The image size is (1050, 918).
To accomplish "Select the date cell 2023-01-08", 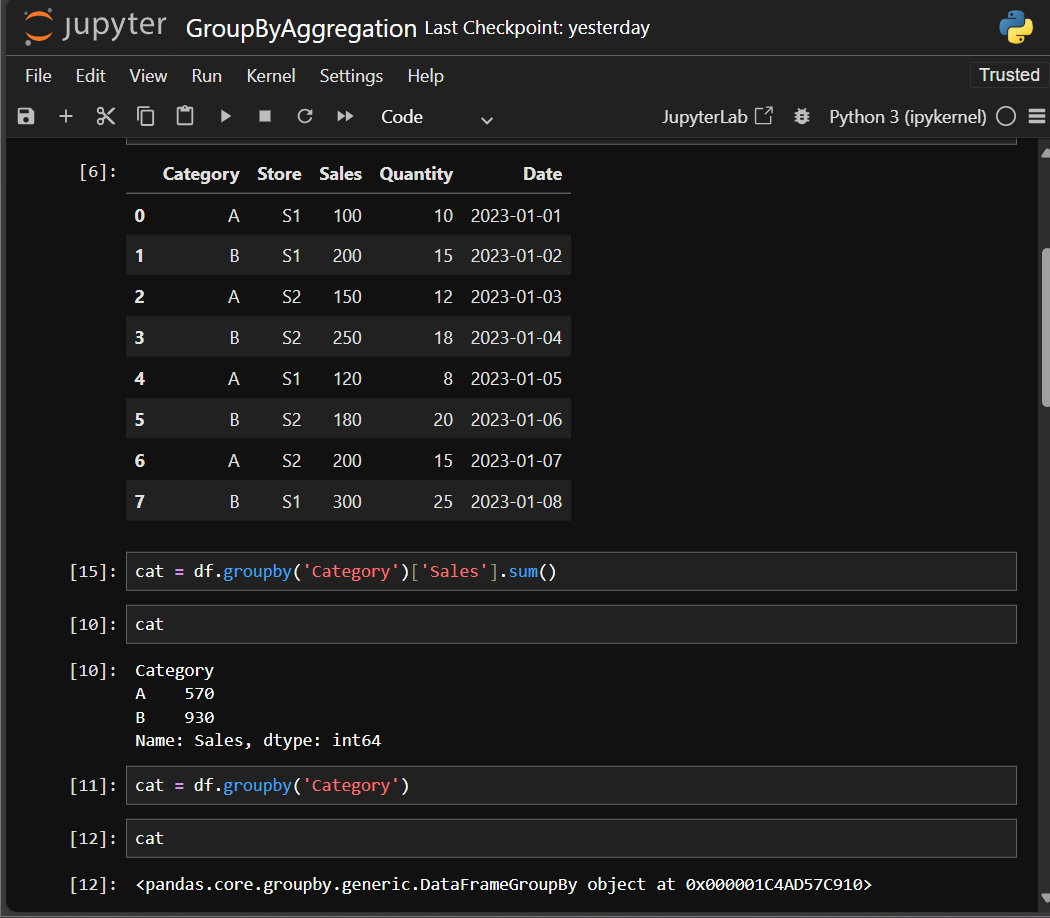I will [516, 502].
